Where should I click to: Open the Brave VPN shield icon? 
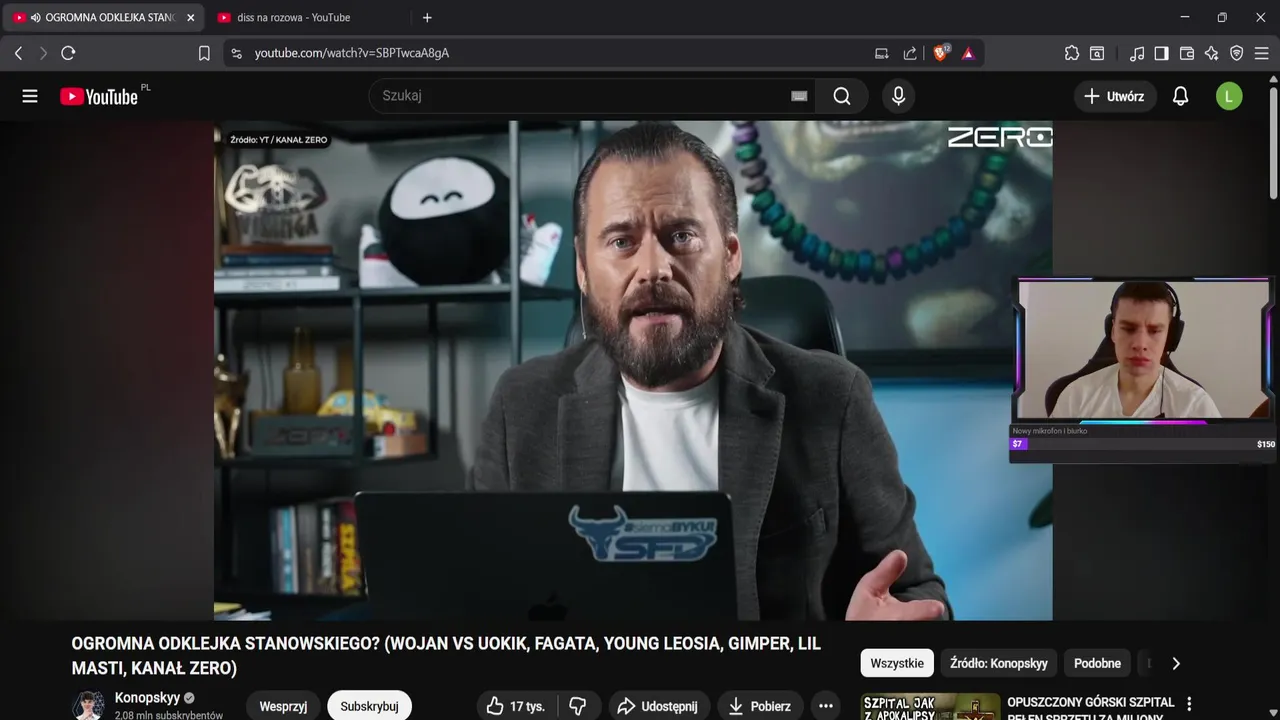tap(1236, 53)
